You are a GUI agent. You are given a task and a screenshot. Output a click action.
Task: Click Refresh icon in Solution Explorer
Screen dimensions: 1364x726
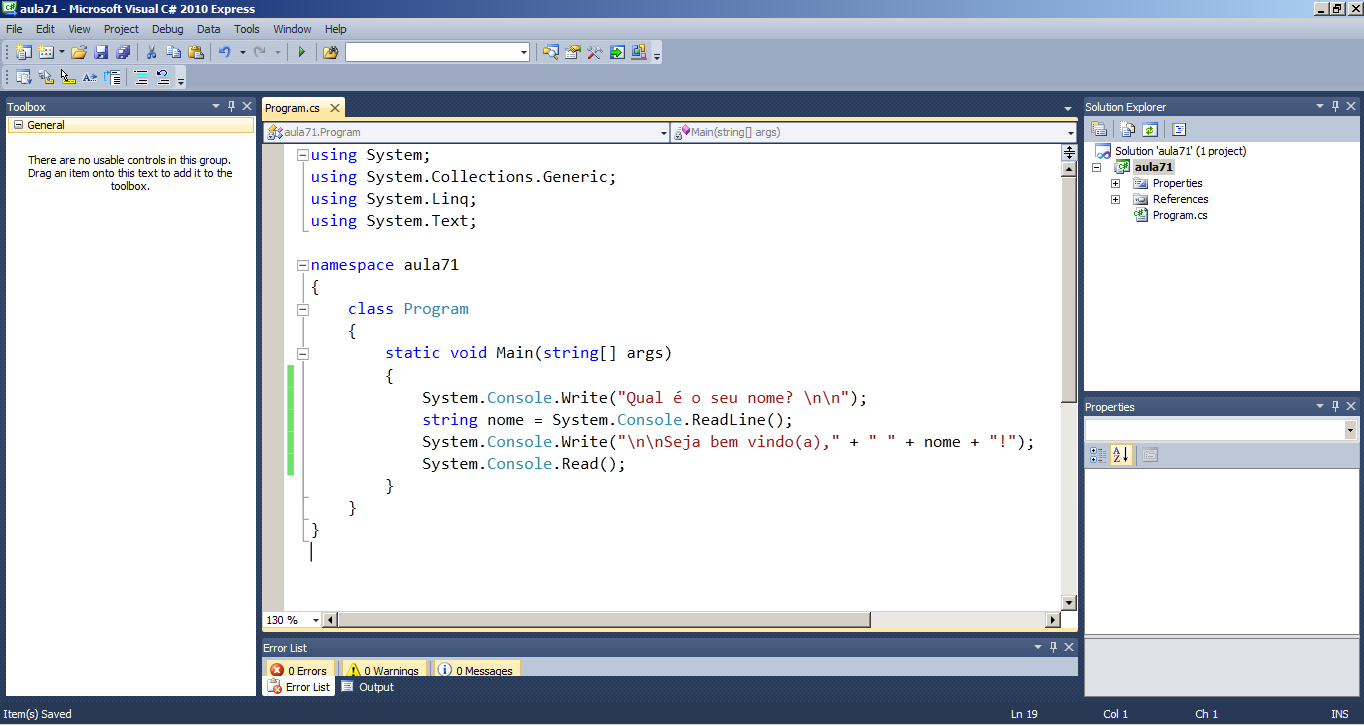point(1150,129)
